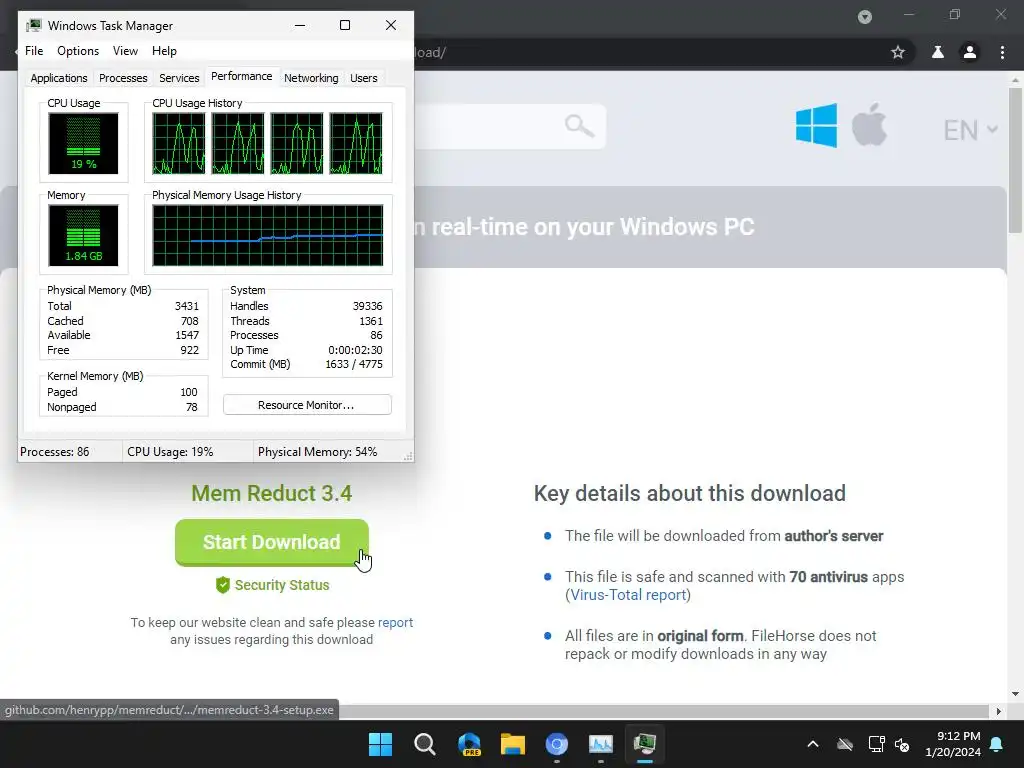Open the notification bell icon

[x=997, y=744]
